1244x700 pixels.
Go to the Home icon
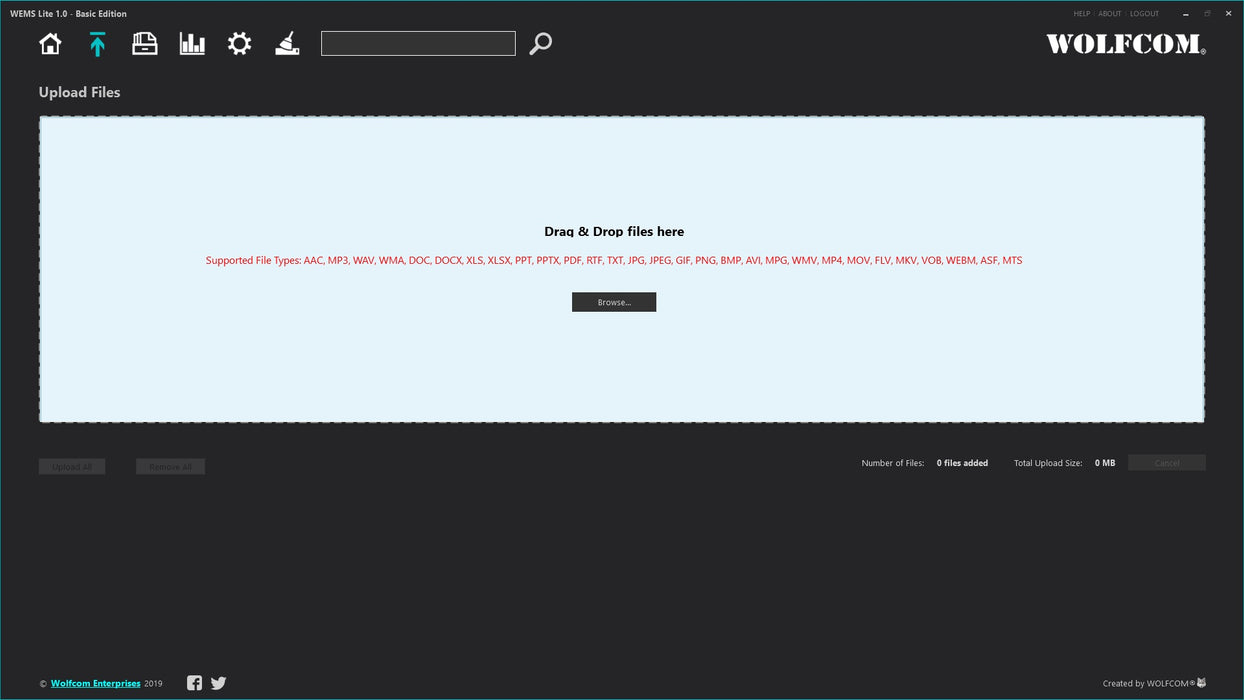[x=50, y=44]
